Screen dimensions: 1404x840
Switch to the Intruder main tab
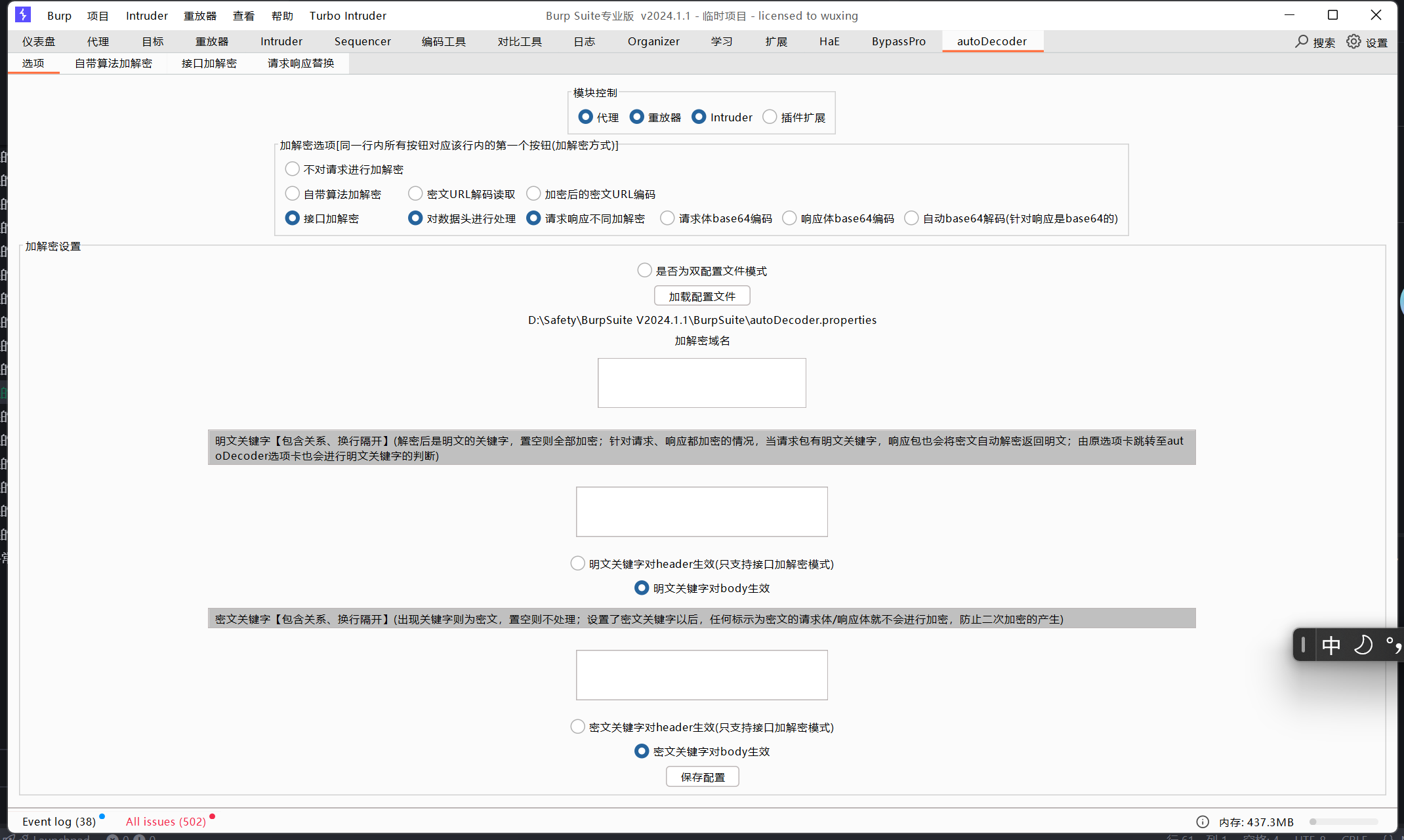tap(281, 41)
